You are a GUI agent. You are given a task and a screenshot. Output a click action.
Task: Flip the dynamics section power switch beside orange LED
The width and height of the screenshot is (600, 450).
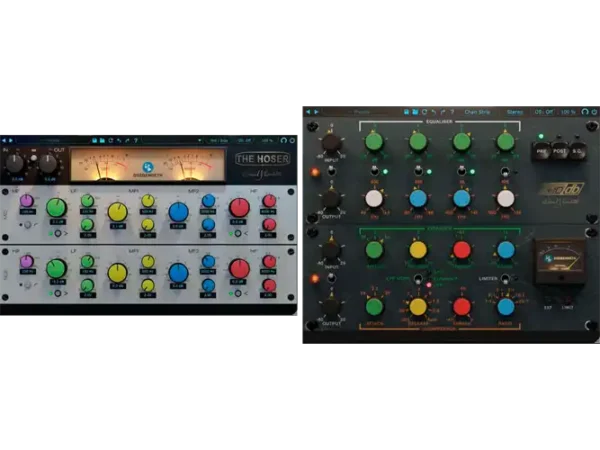click(331, 278)
